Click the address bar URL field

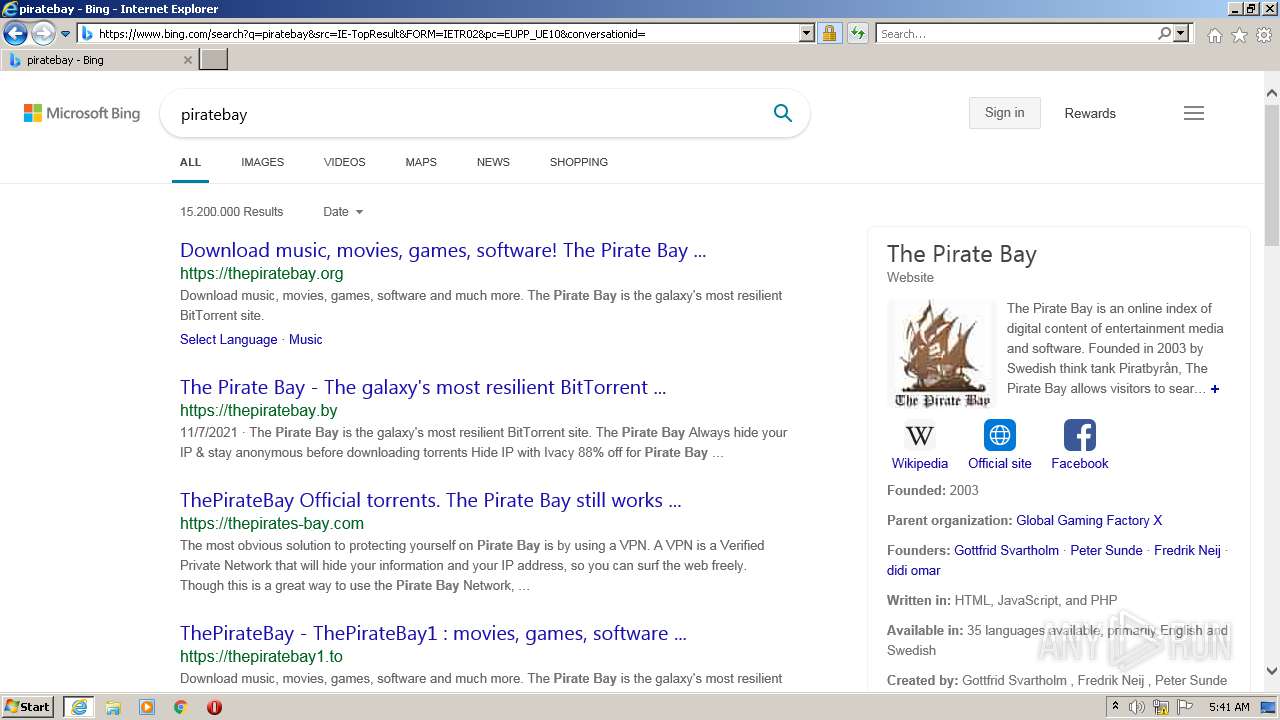click(x=445, y=34)
